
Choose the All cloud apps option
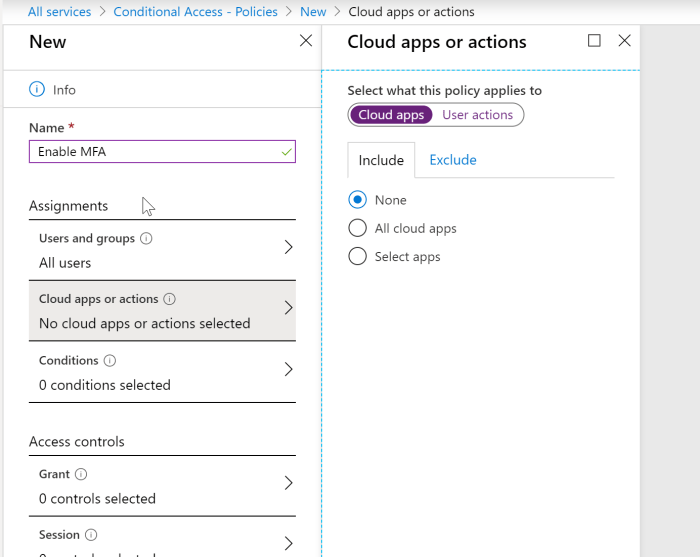358,228
